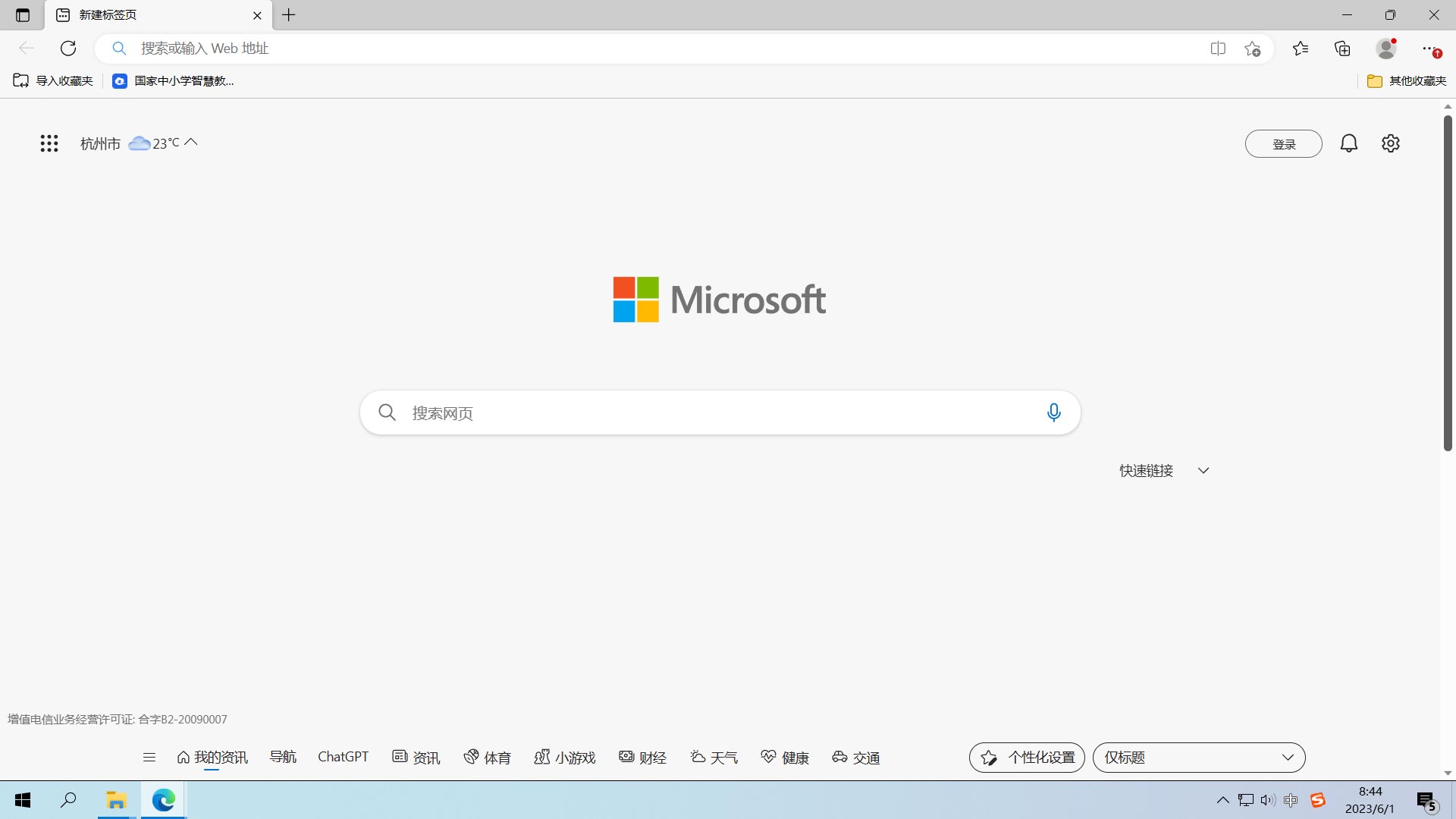
Task: Switch to the 体育 feed tab
Action: click(488, 758)
